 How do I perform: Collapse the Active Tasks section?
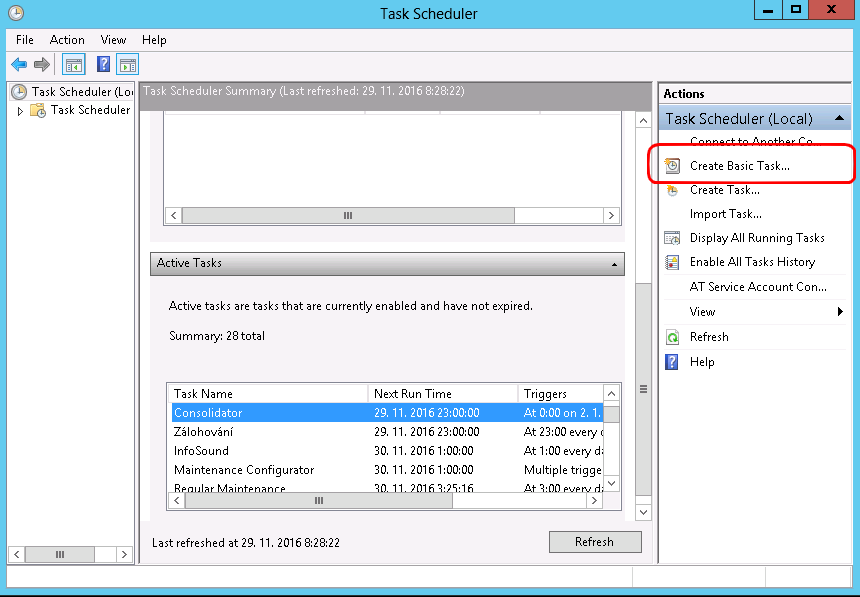[613, 264]
